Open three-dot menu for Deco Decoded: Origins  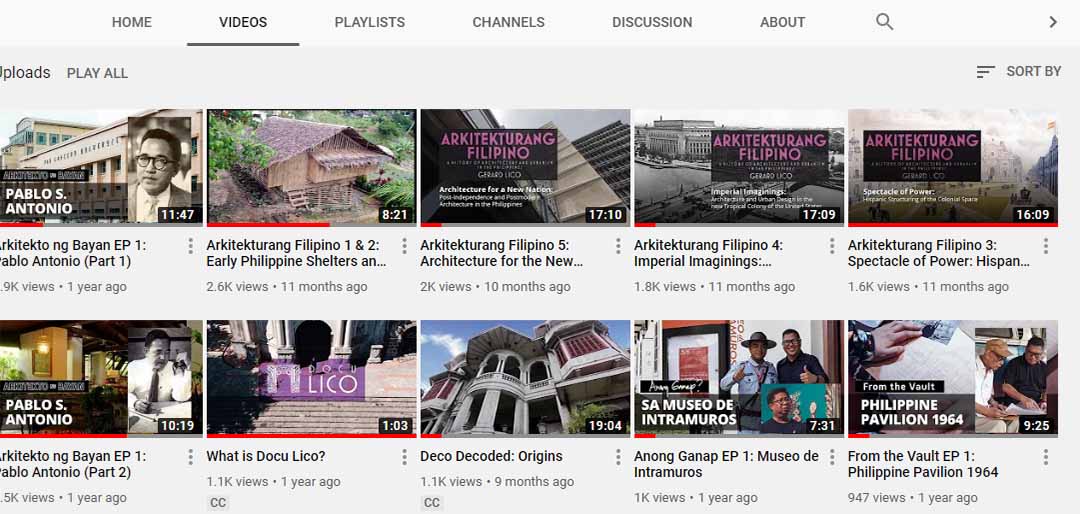[618, 457]
